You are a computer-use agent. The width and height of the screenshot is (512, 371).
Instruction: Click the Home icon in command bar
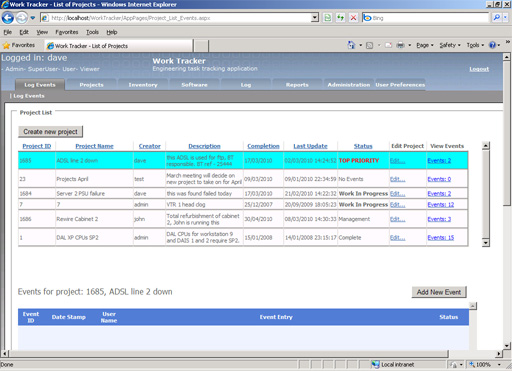click(x=351, y=45)
